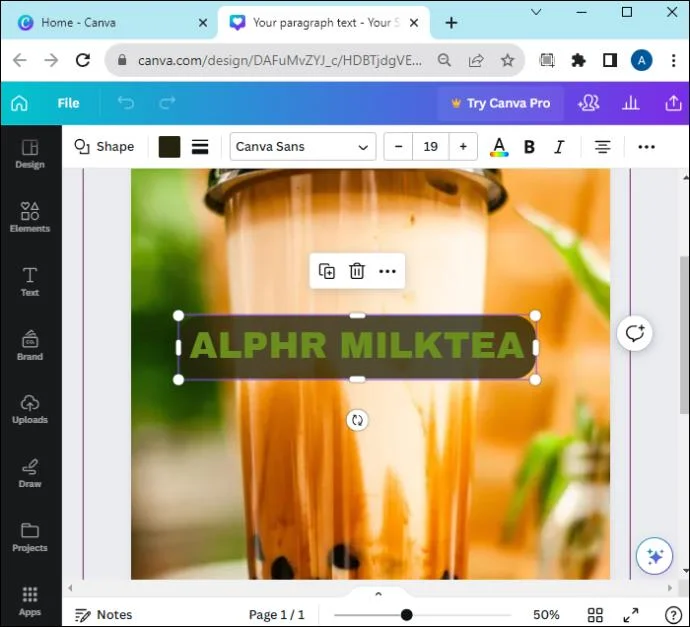Image resolution: width=690 pixels, height=627 pixels.
Task: Open Notes at the bottom bar
Action: pyautogui.click(x=103, y=615)
